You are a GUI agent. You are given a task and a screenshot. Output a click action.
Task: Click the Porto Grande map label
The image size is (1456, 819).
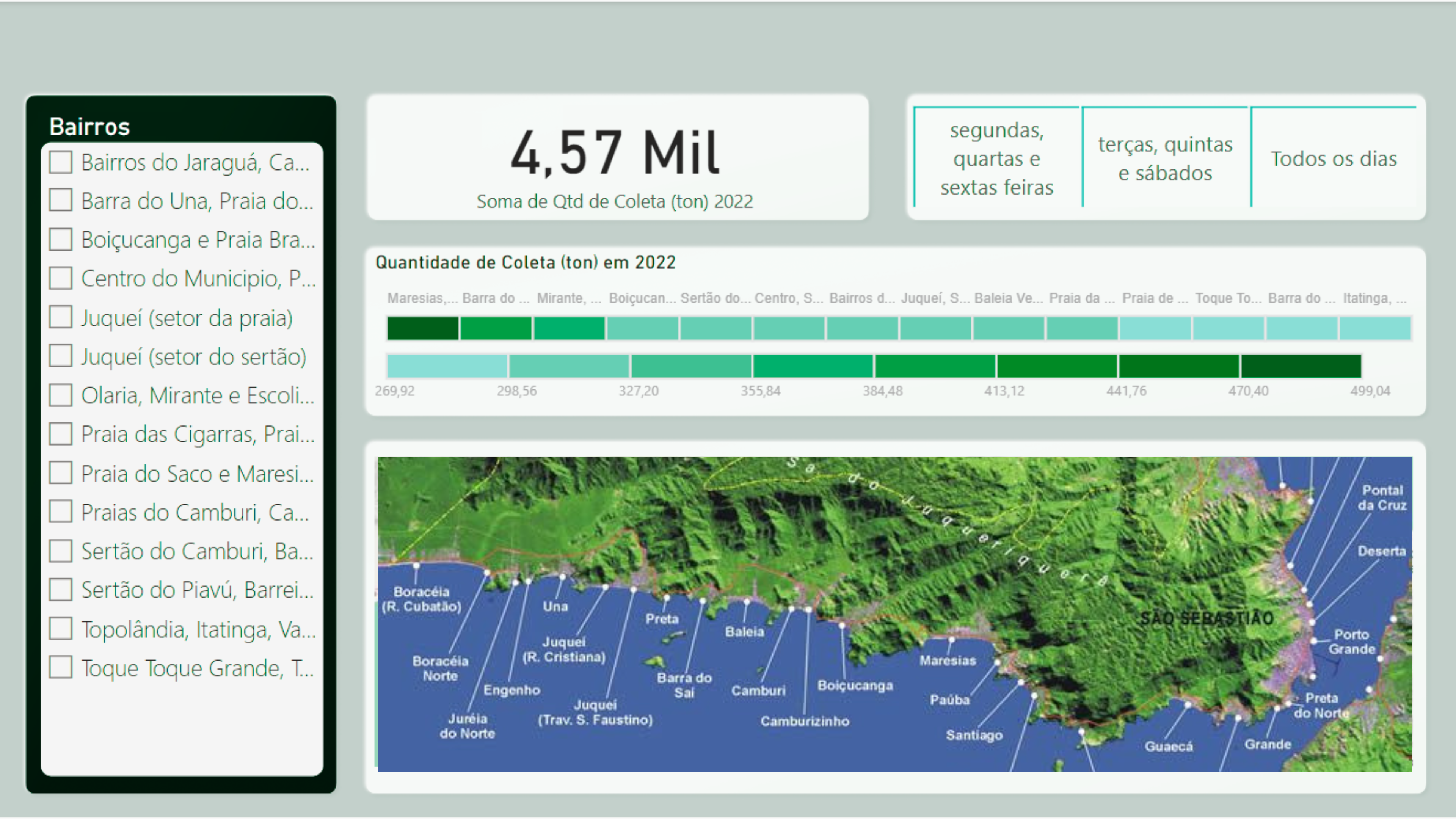tap(1351, 642)
